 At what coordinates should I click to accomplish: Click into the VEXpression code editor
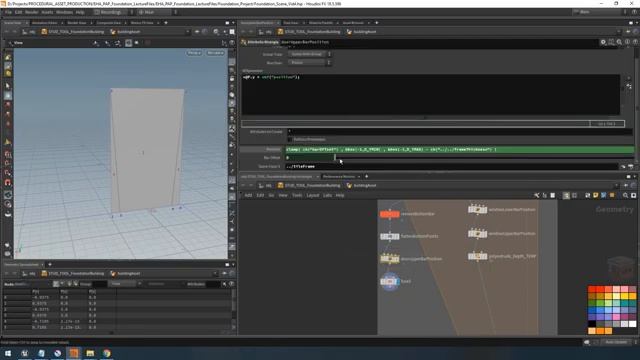coord(431,95)
